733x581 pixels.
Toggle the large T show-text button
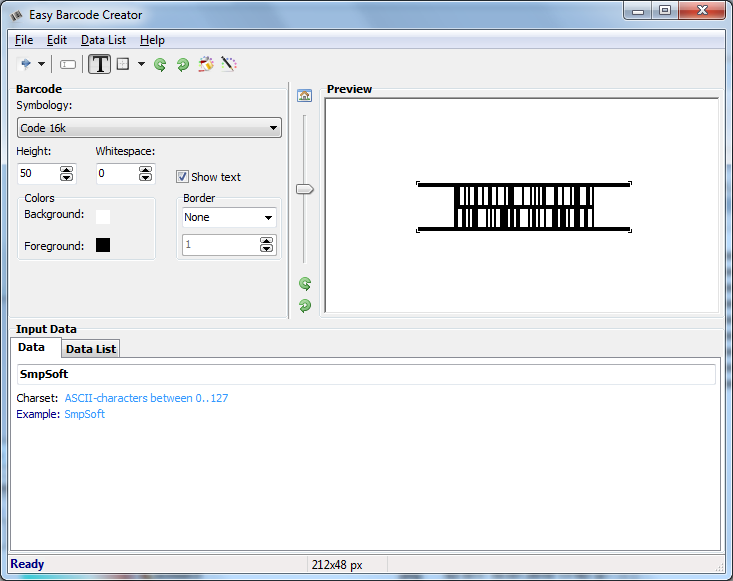tap(100, 64)
